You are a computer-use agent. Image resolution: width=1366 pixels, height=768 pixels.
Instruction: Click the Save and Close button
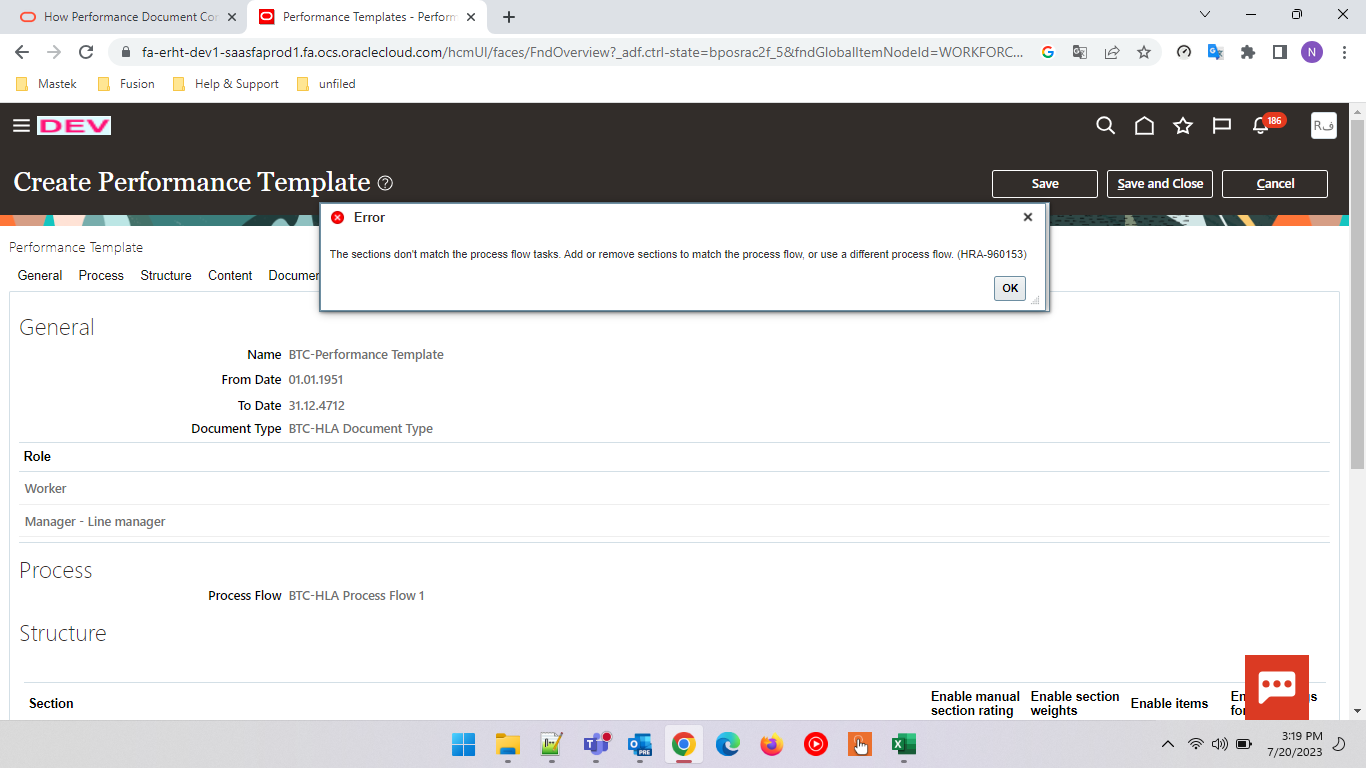tap(1159, 183)
